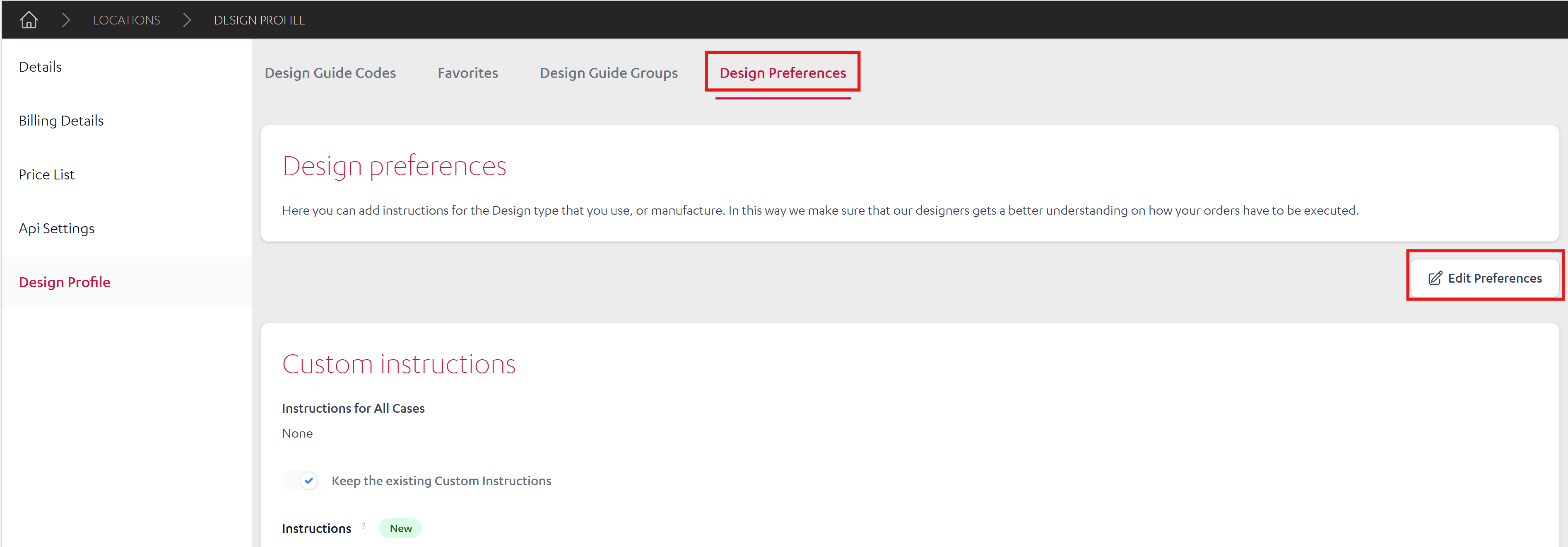Open Api Settings in the sidebar
Image resolution: width=1568 pixels, height=547 pixels.
[57, 228]
